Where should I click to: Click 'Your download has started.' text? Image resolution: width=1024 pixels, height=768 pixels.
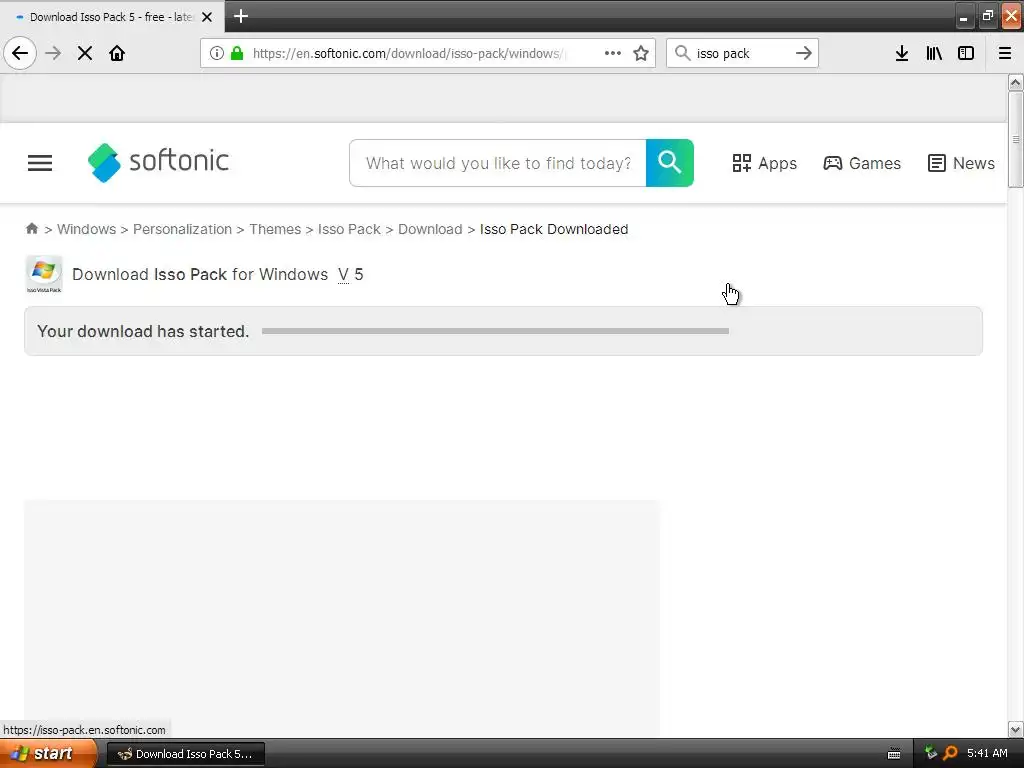coord(143,331)
